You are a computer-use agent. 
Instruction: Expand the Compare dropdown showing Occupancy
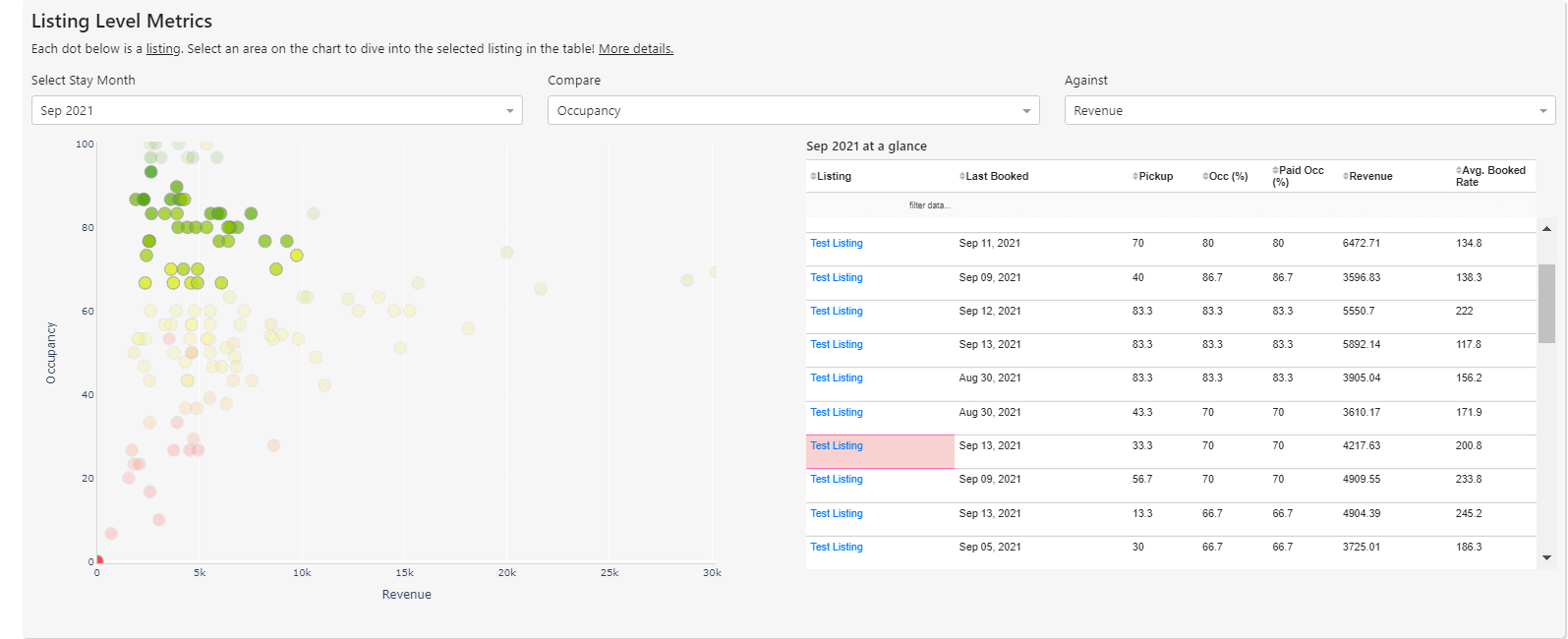[792, 111]
